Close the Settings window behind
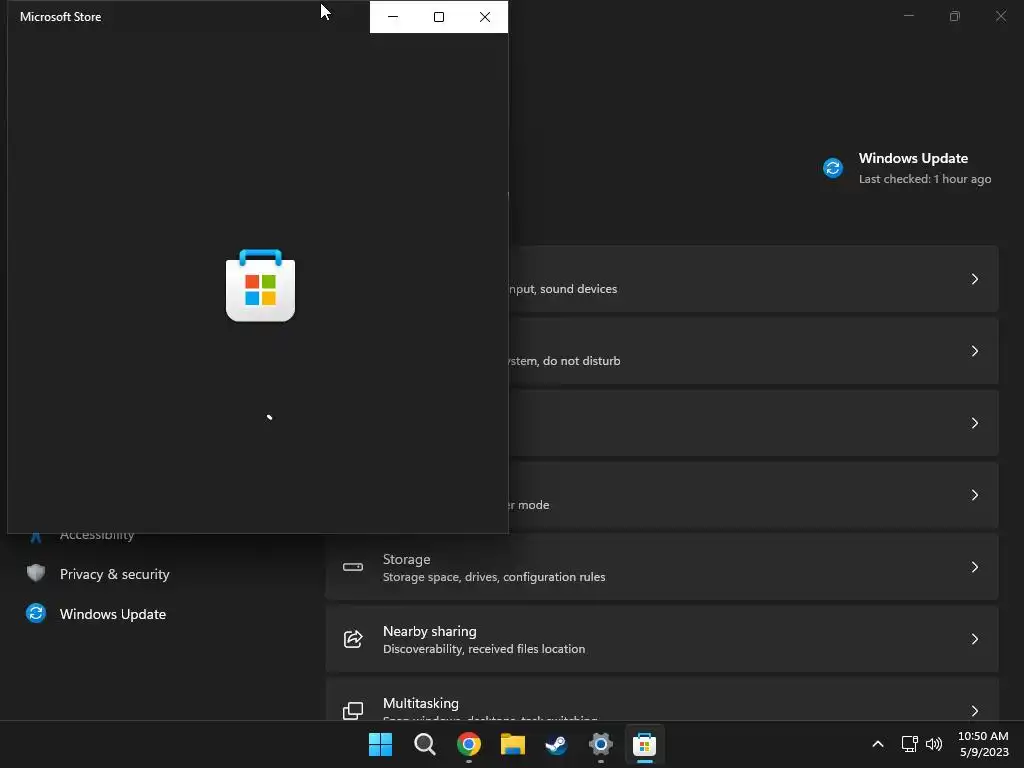 click(x=1000, y=16)
